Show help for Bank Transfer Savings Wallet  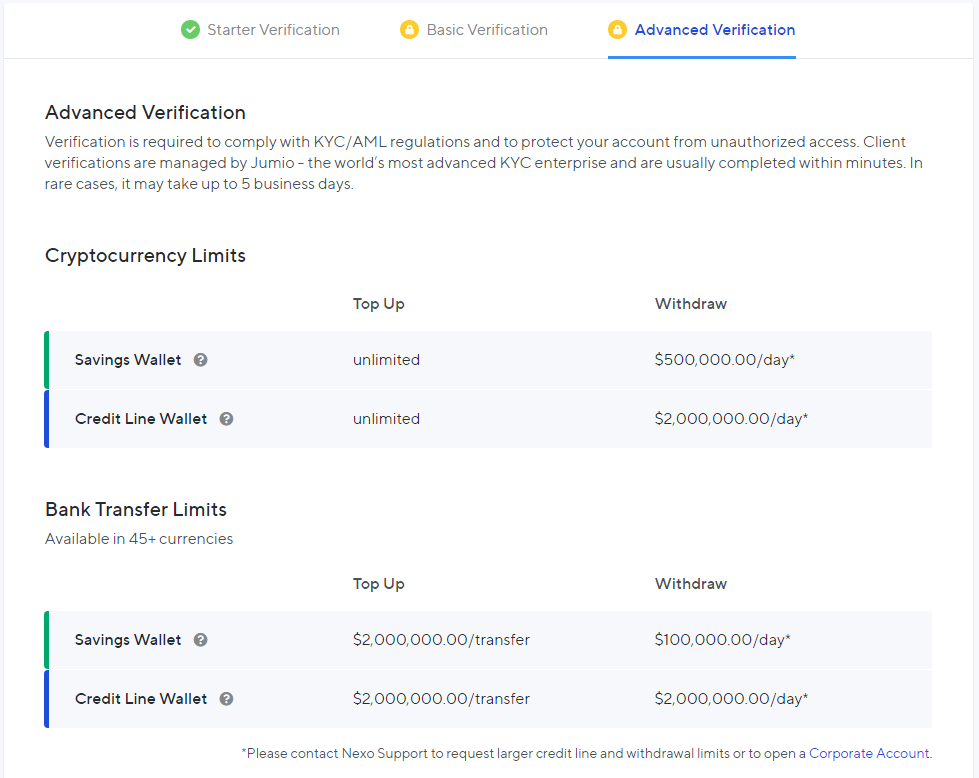(x=200, y=640)
